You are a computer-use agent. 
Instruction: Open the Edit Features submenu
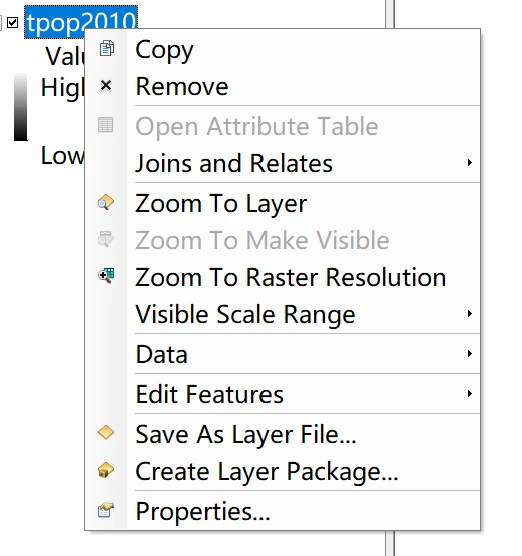283,394
